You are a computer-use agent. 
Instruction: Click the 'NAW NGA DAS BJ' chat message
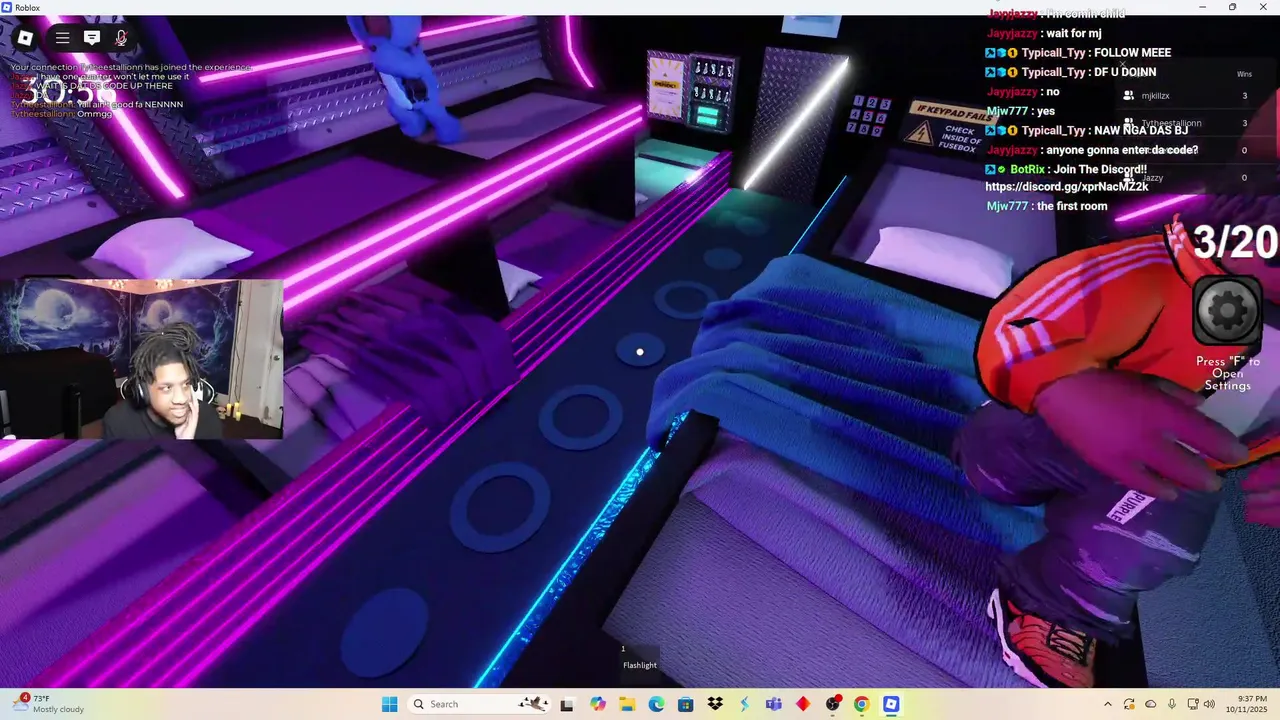[1141, 131]
